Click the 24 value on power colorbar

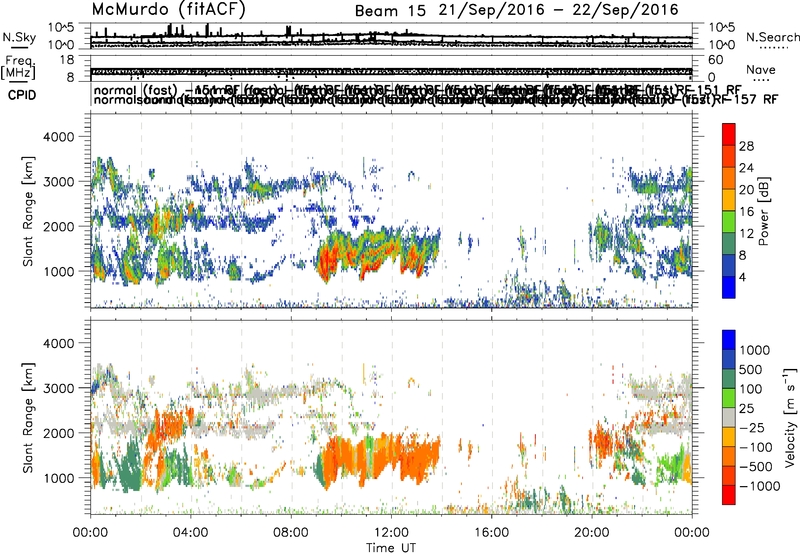(x=746, y=168)
